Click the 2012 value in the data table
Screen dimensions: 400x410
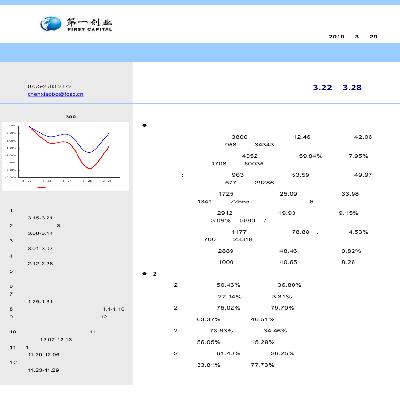pos(224,213)
